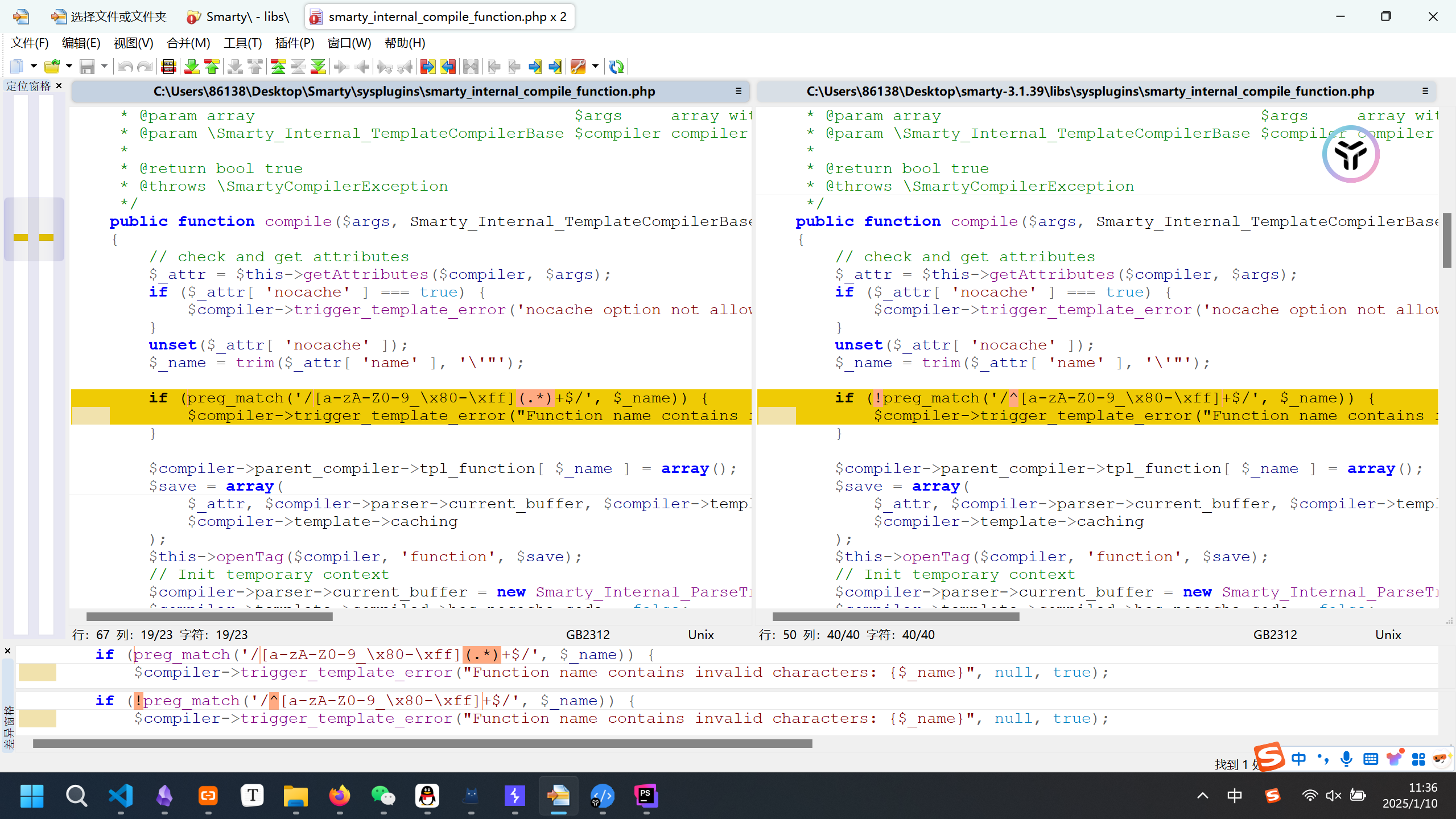
Task: Close the 定位窗格 location pane
Action: pos(59,86)
